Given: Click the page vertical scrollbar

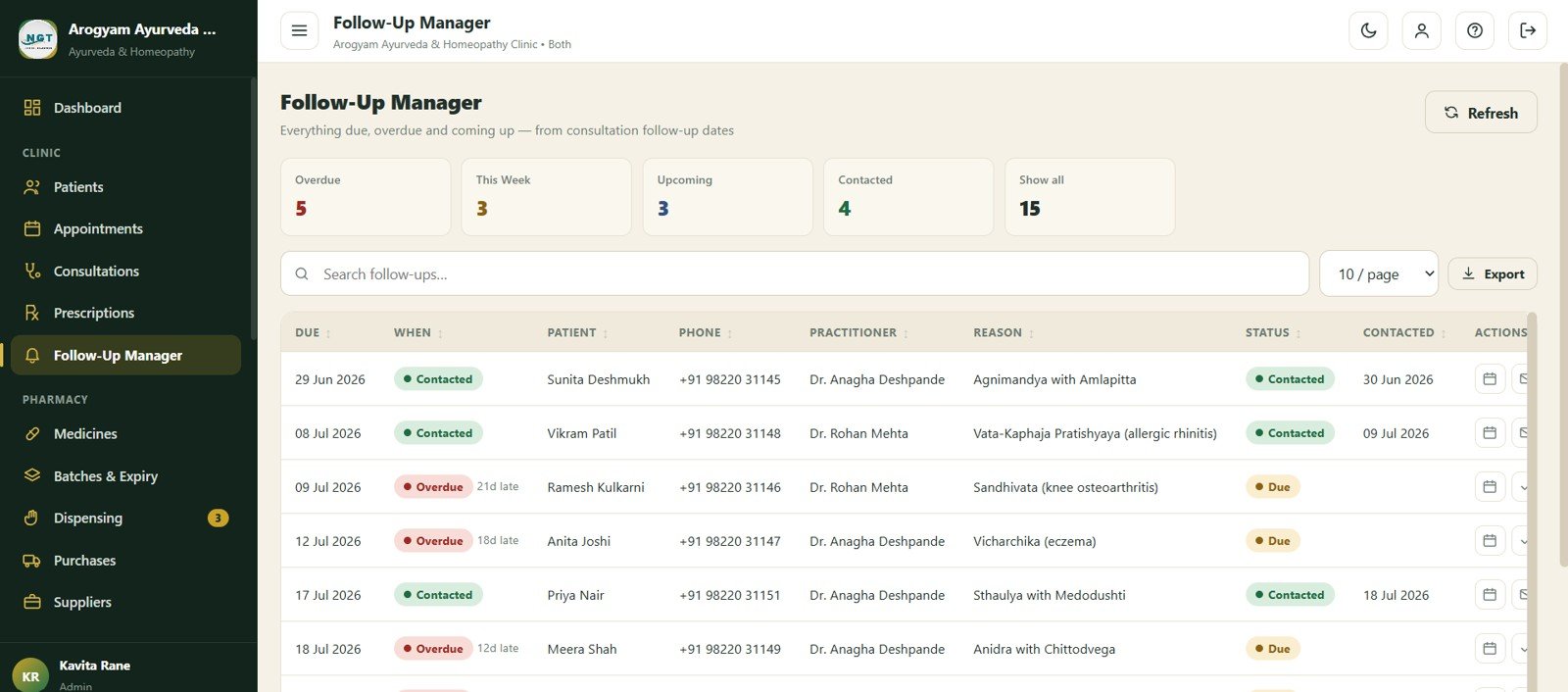Looking at the screenshot, I should point(1563,314).
